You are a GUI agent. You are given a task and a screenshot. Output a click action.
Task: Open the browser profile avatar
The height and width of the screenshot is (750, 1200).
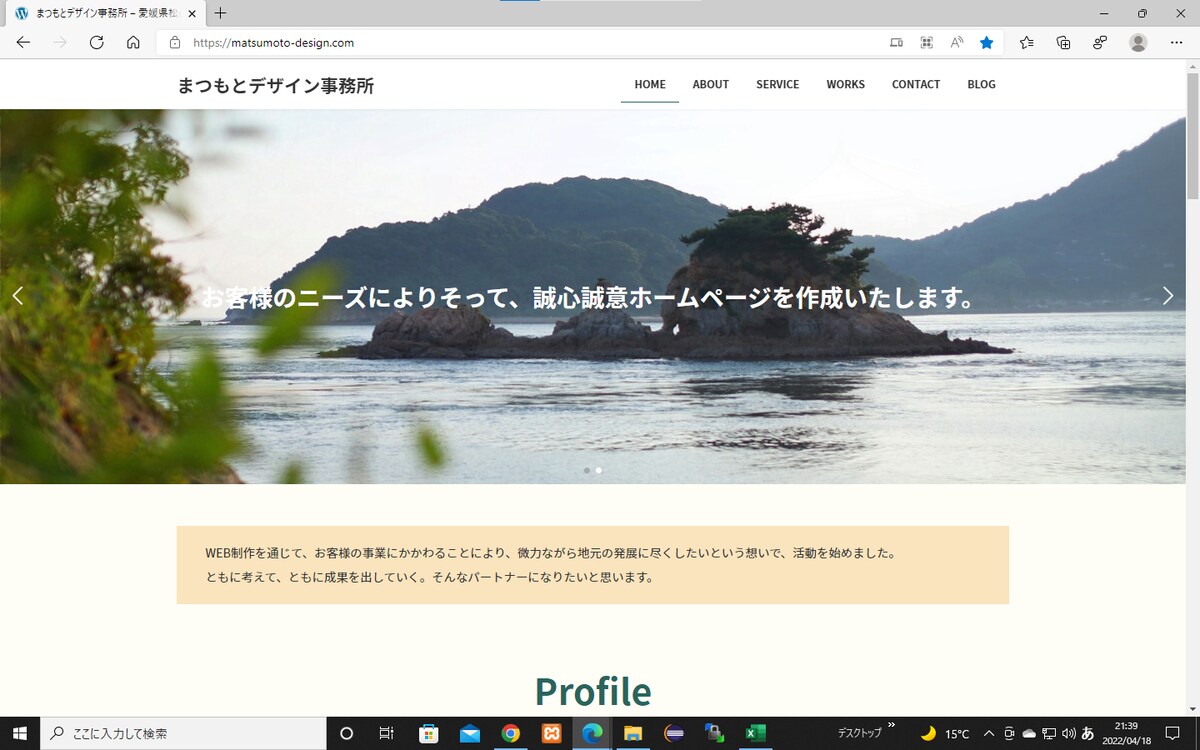[x=1138, y=43]
